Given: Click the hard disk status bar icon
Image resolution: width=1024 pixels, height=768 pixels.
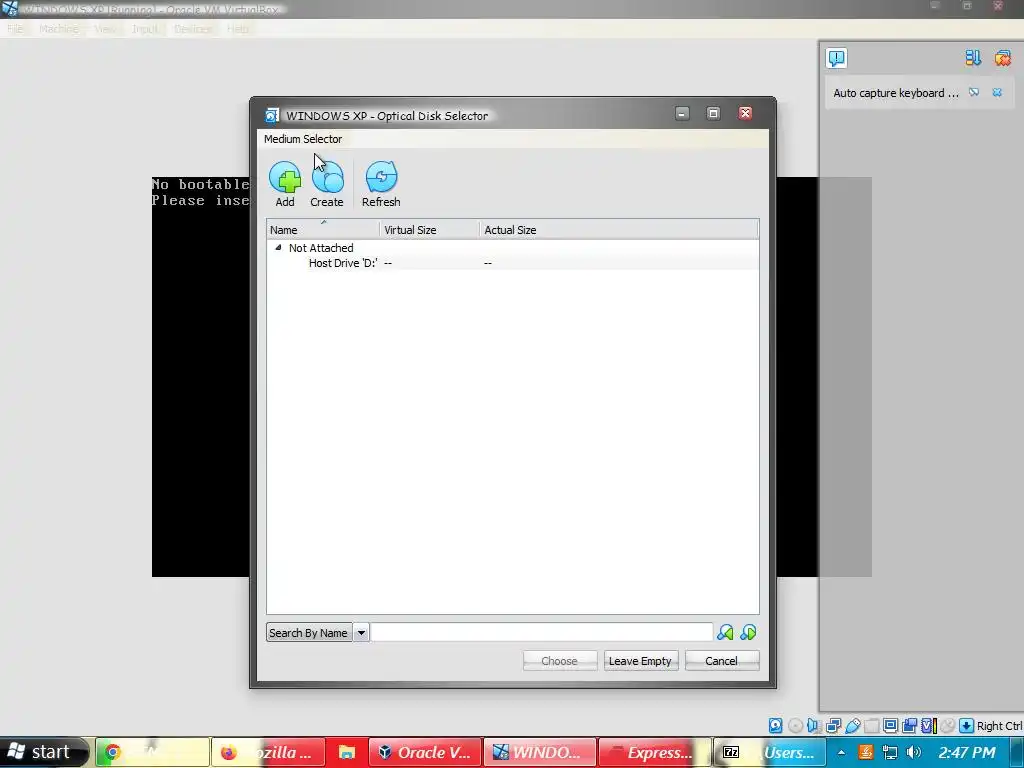Looking at the screenshot, I should pos(775,726).
